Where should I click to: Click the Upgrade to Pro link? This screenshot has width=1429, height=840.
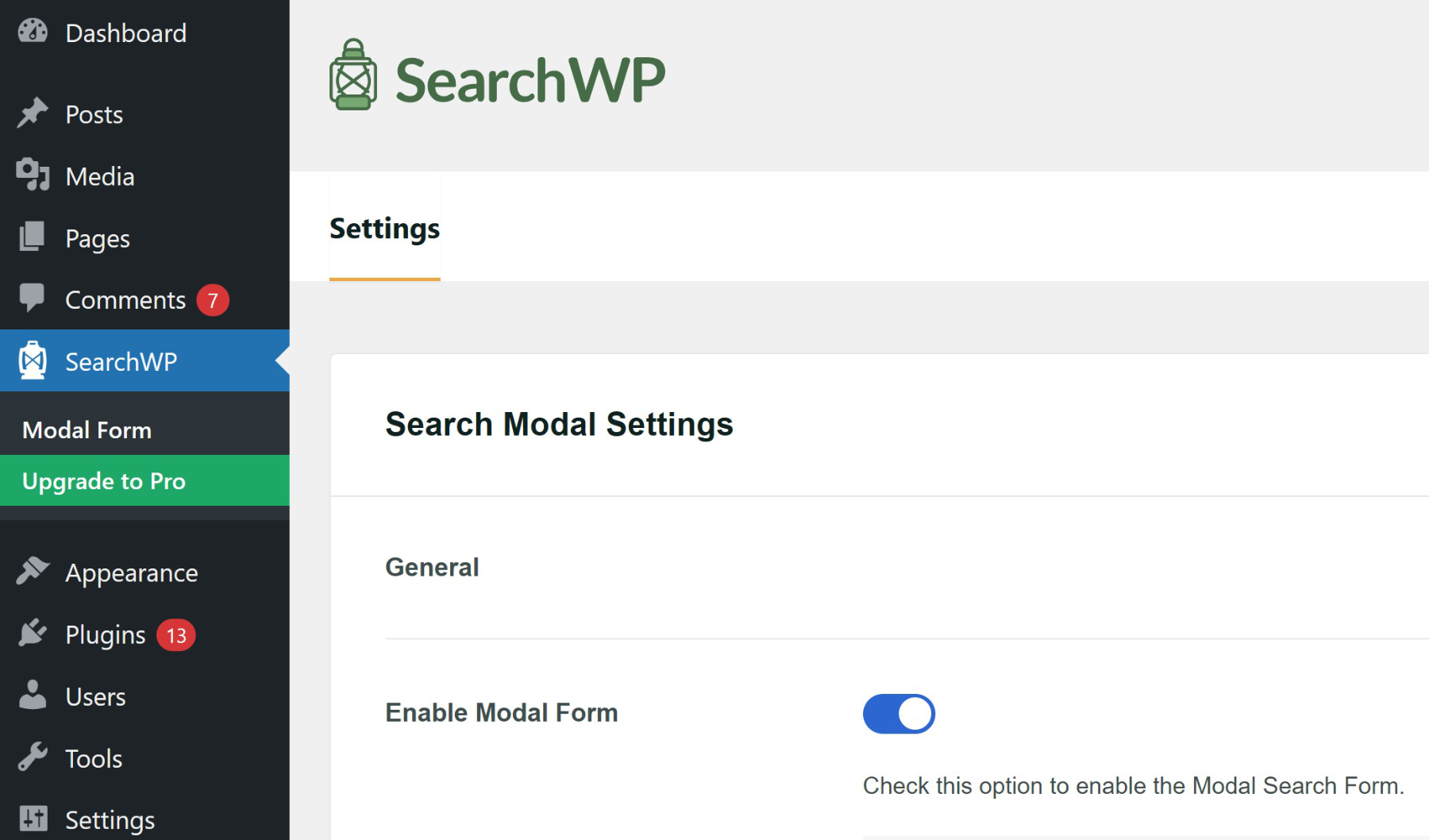[104, 480]
